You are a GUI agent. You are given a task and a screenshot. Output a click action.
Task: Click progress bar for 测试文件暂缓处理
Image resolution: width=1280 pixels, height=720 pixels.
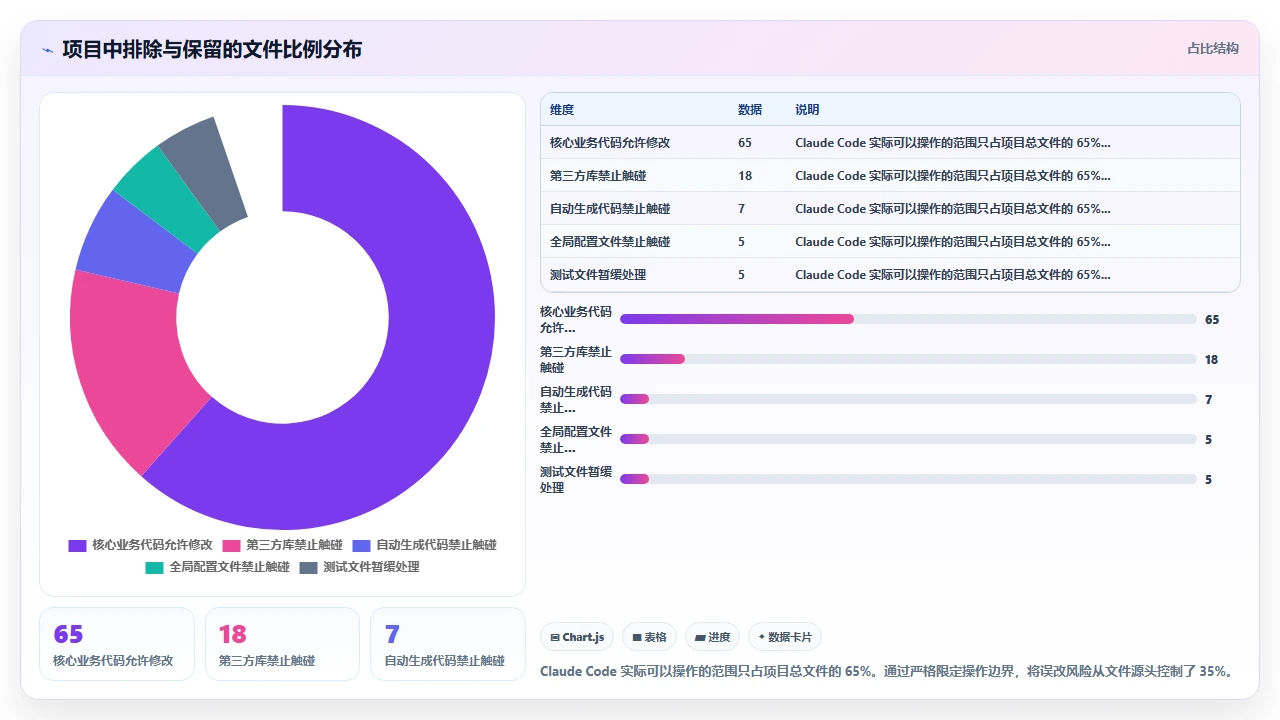click(908, 479)
